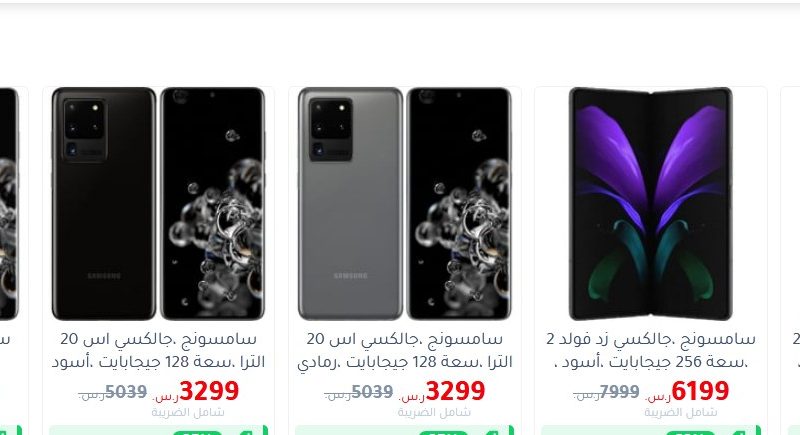
Task: Click the green discount bar under the gray S20 Ultra
Action: tap(405, 430)
